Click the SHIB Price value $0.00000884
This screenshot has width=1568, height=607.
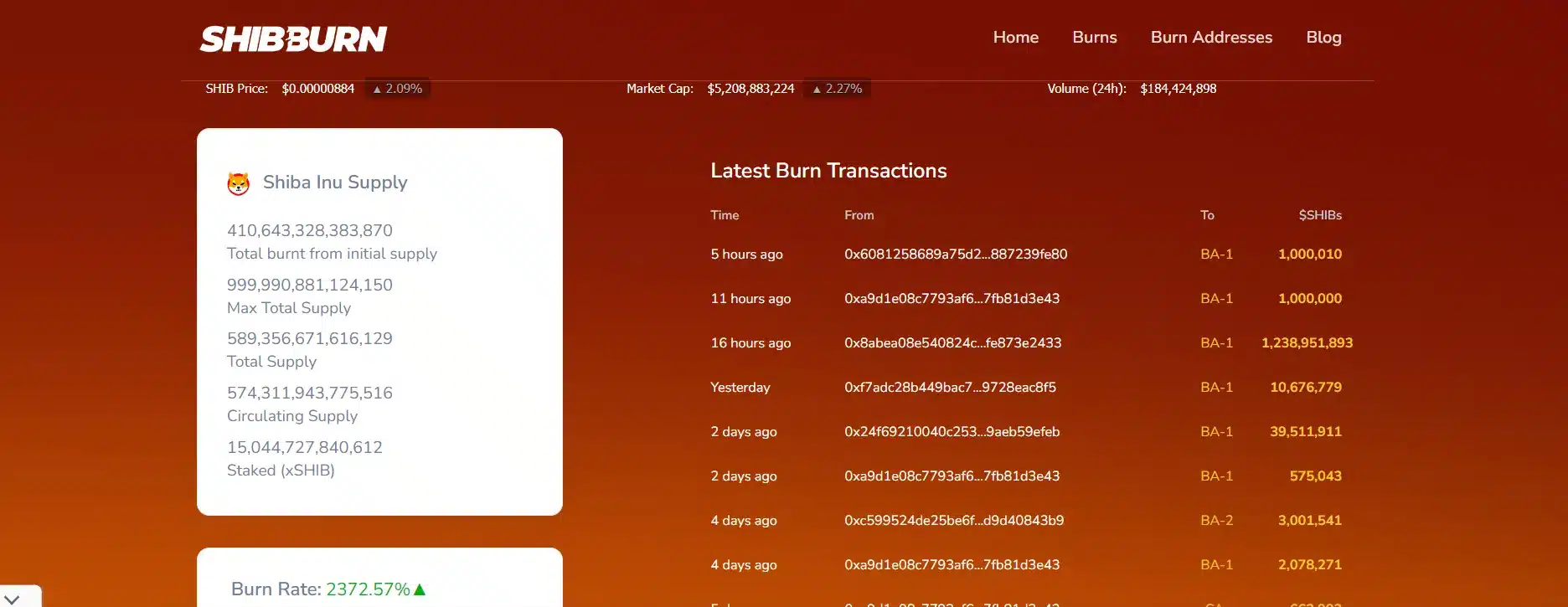pyautogui.click(x=318, y=89)
